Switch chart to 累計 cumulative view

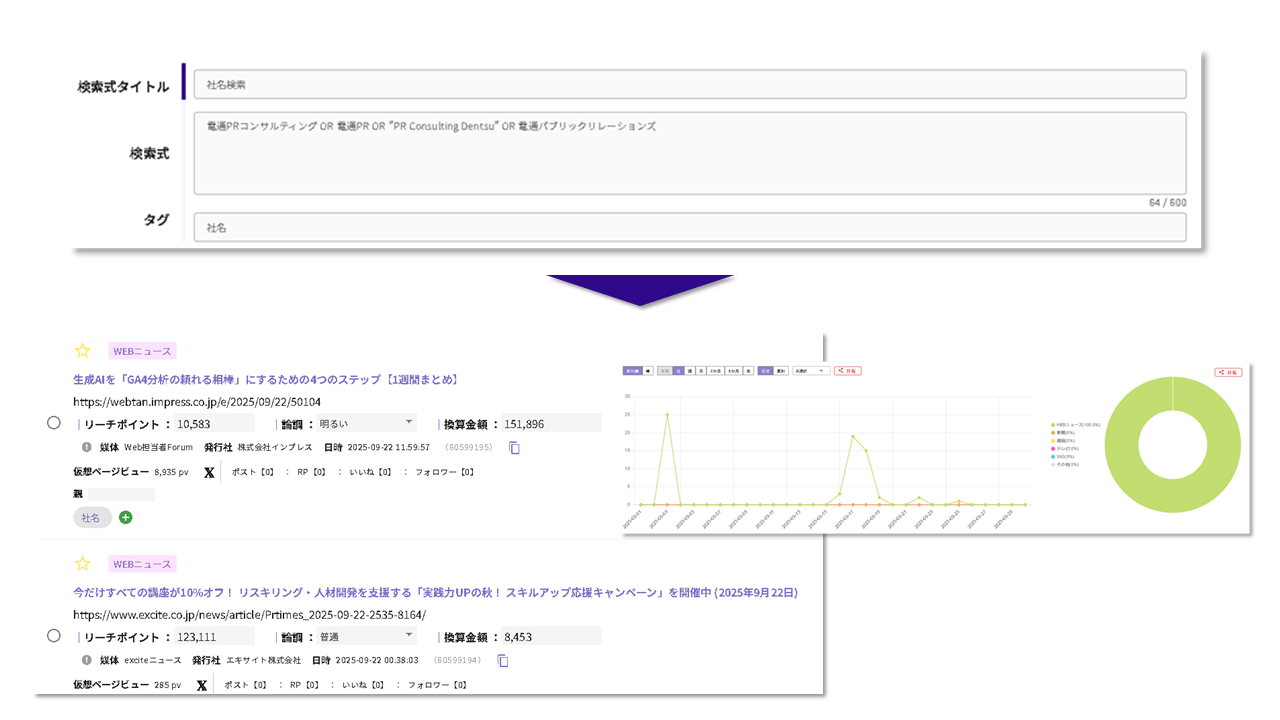779,370
